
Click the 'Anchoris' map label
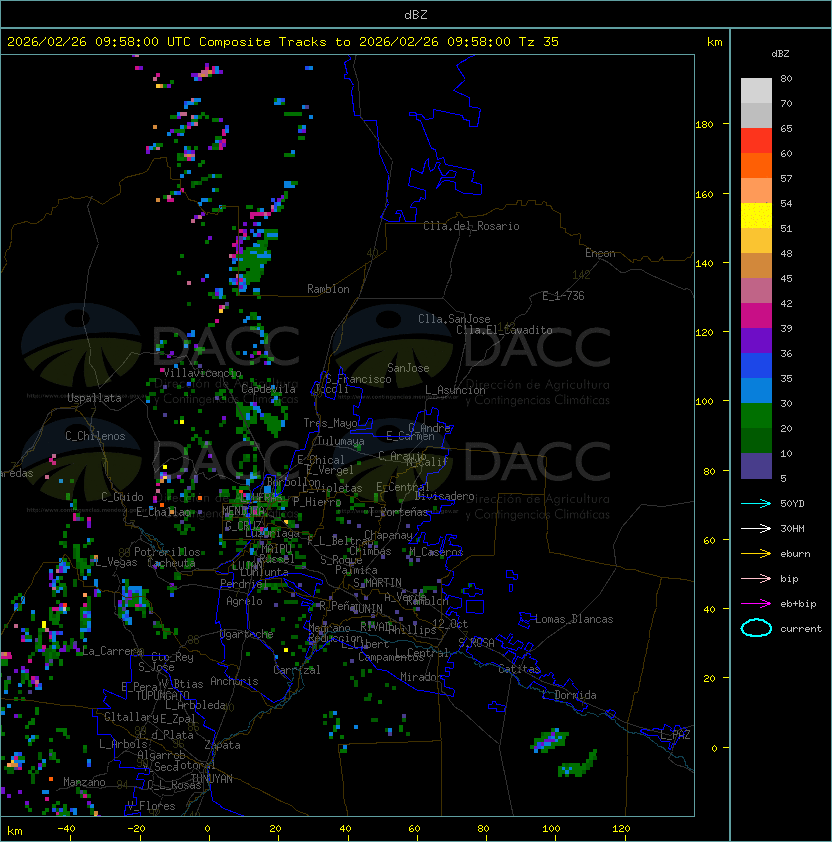point(234,681)
